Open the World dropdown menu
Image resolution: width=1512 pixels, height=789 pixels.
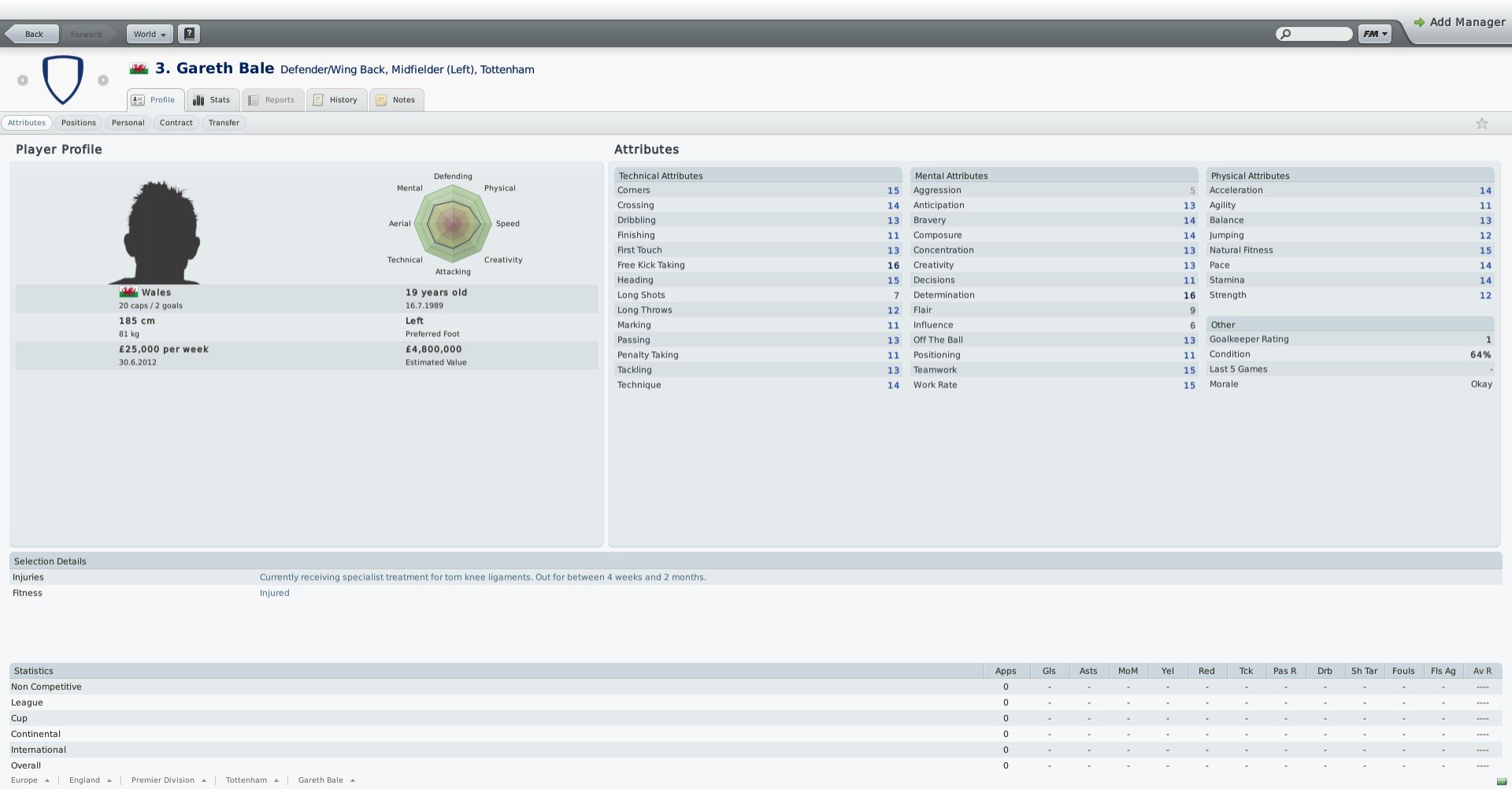coord(150,34)
